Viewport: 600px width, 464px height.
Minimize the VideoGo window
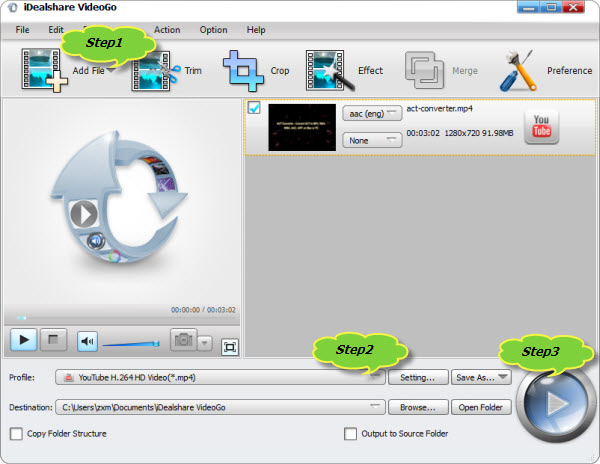coord(528,7)
